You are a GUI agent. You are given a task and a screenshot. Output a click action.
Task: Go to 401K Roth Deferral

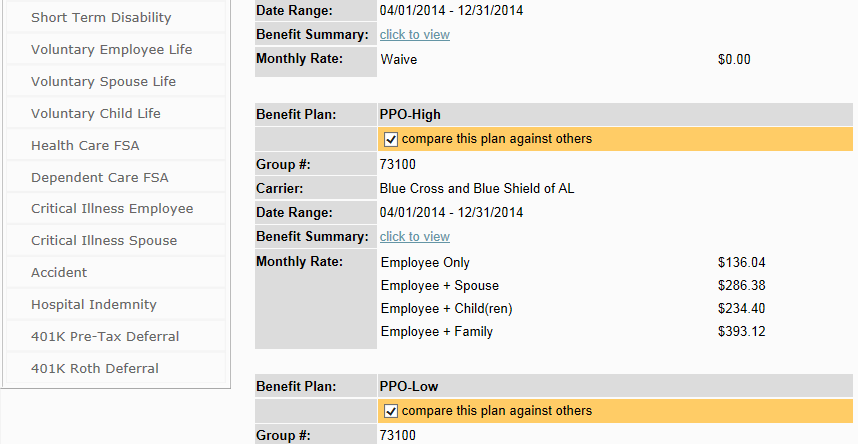click(x=95, y=369)
